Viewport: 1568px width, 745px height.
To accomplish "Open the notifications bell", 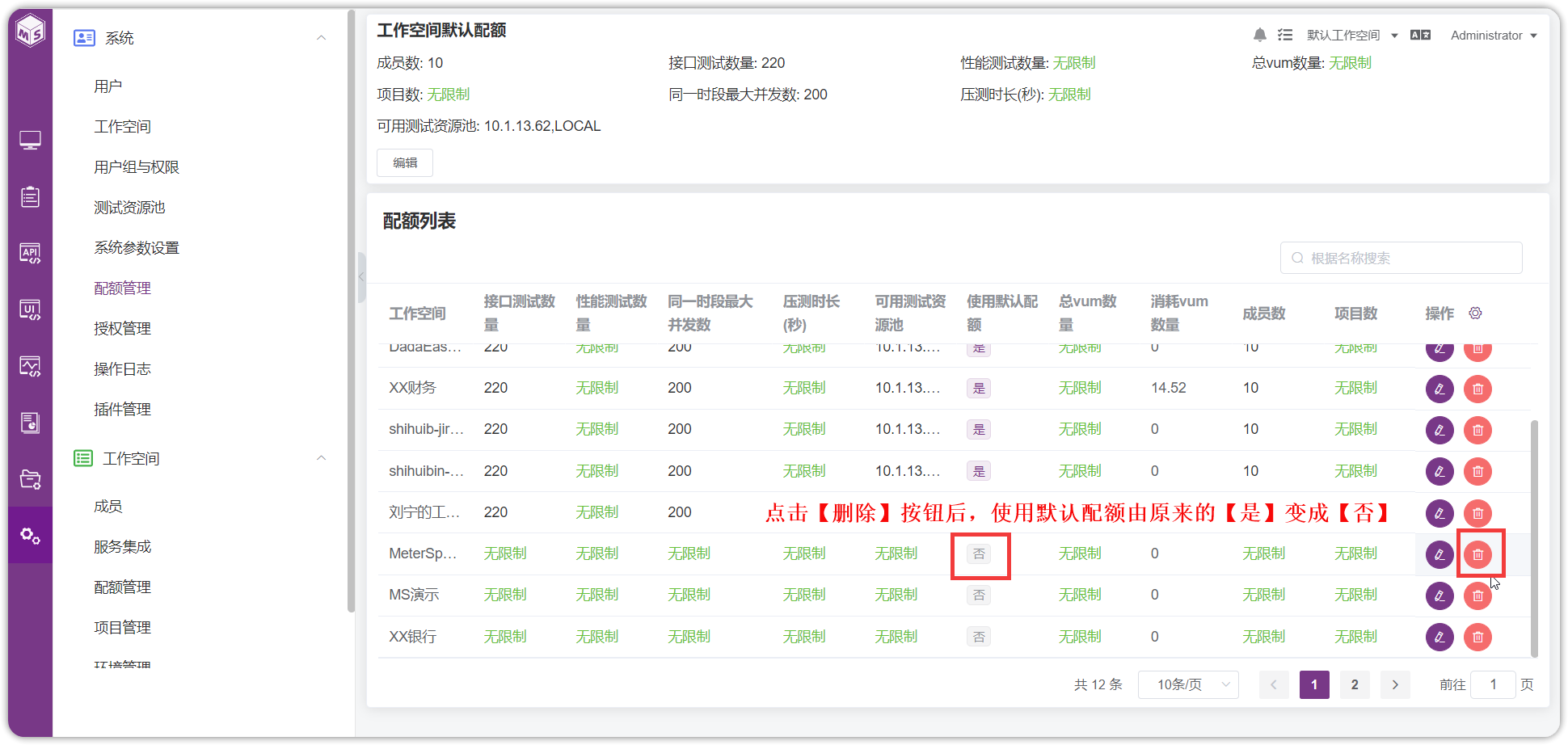I will (x=1259, y=35).
